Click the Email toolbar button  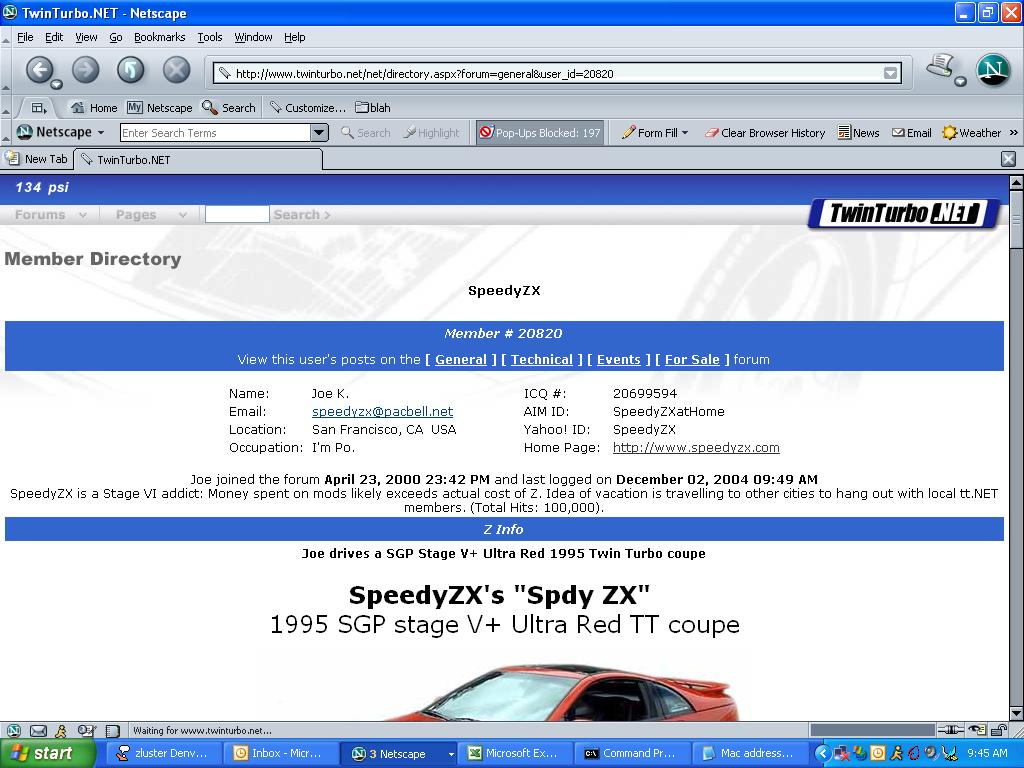pos(911,133)
